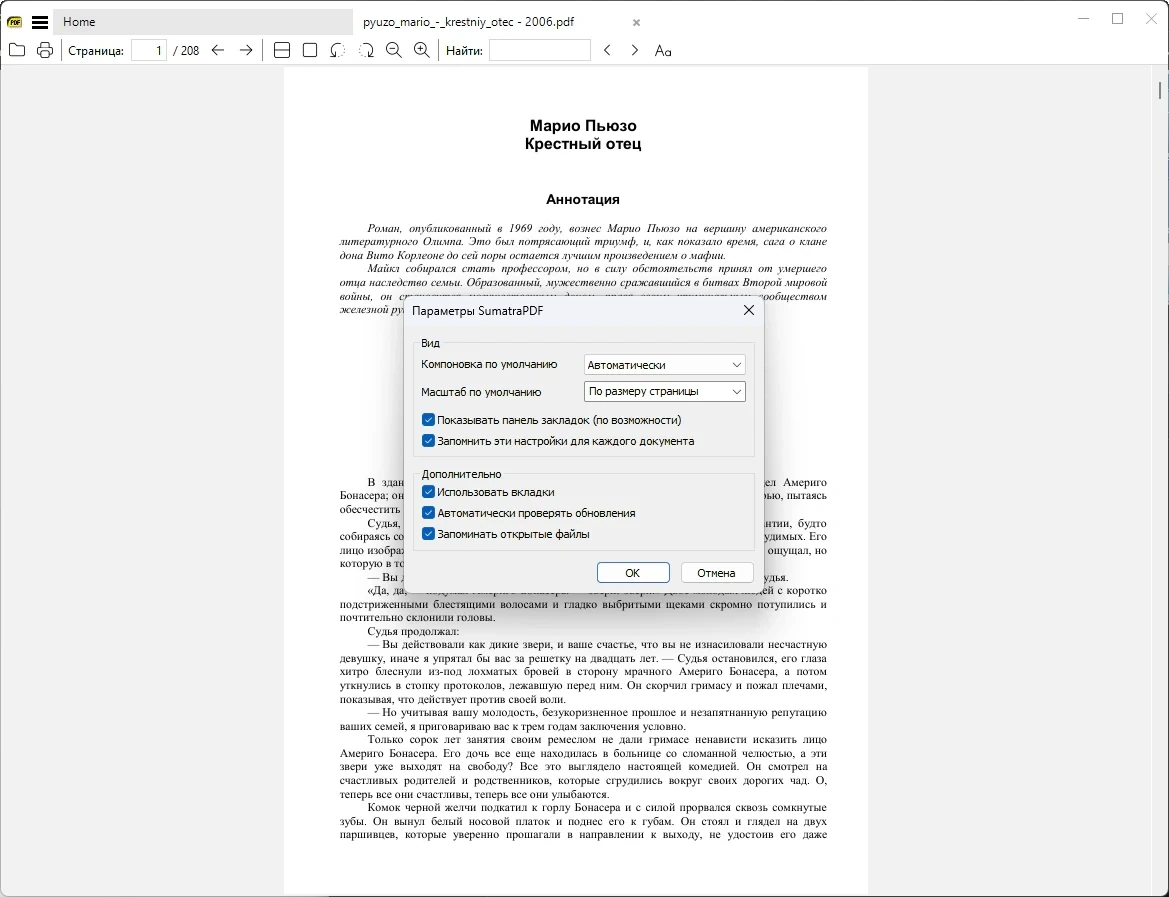Click the print icon in toolbar

pos(45,50)
